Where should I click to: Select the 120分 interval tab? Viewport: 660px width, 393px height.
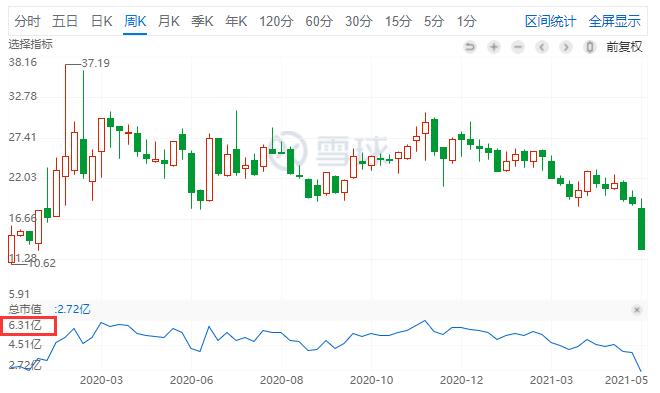tap(276, 21)
